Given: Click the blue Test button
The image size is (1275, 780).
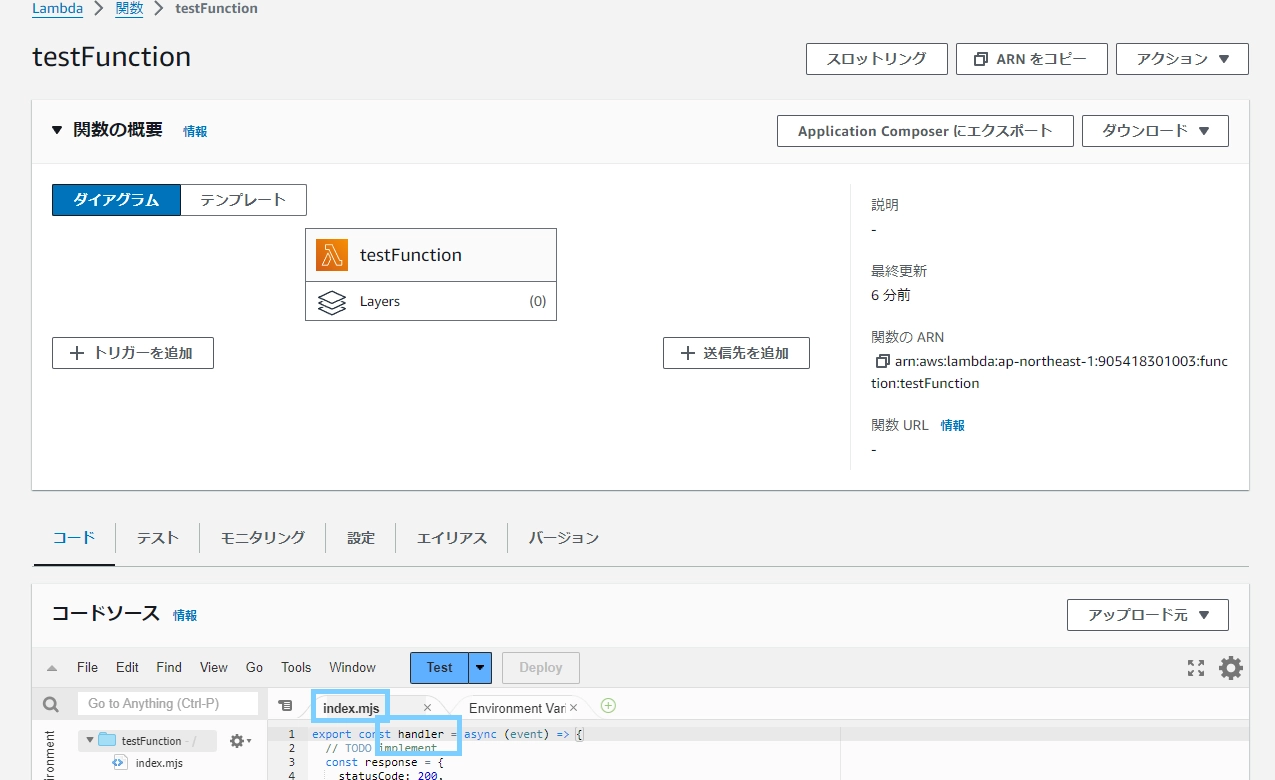Looking at the screenshot, I should (439, 667).
